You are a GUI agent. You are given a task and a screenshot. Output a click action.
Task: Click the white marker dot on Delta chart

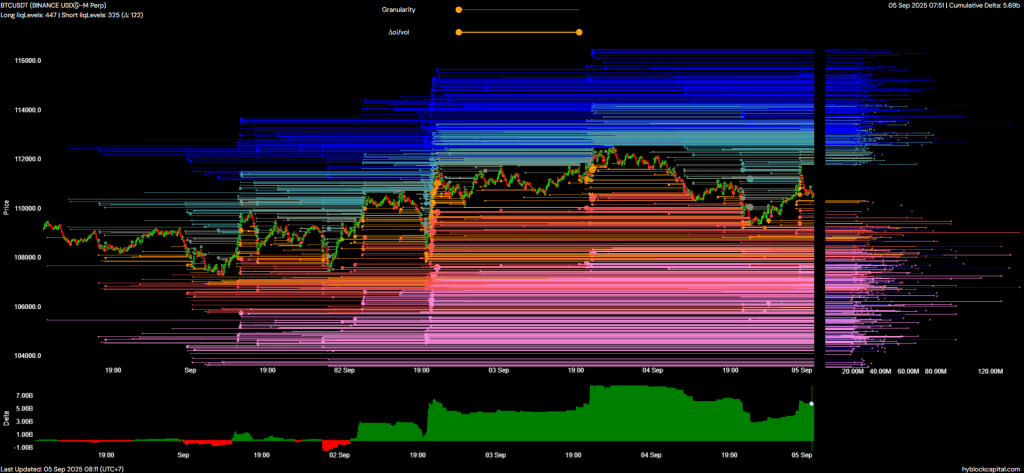(x=812, y=403)
